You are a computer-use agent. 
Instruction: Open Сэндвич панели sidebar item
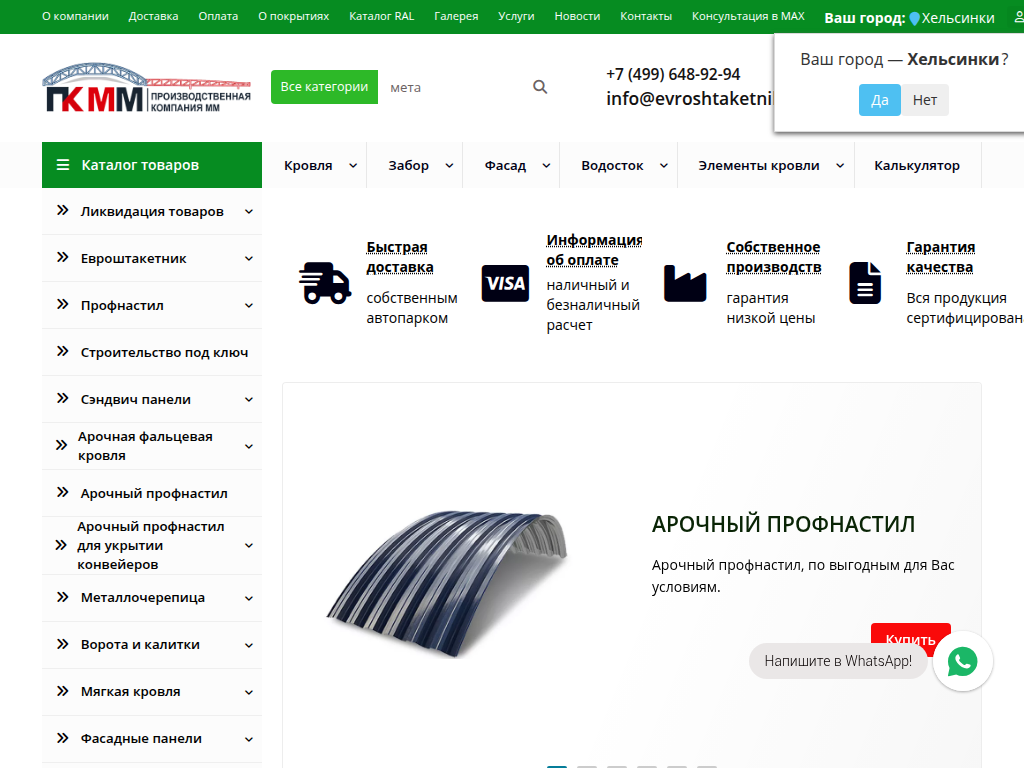coord(136,400)
